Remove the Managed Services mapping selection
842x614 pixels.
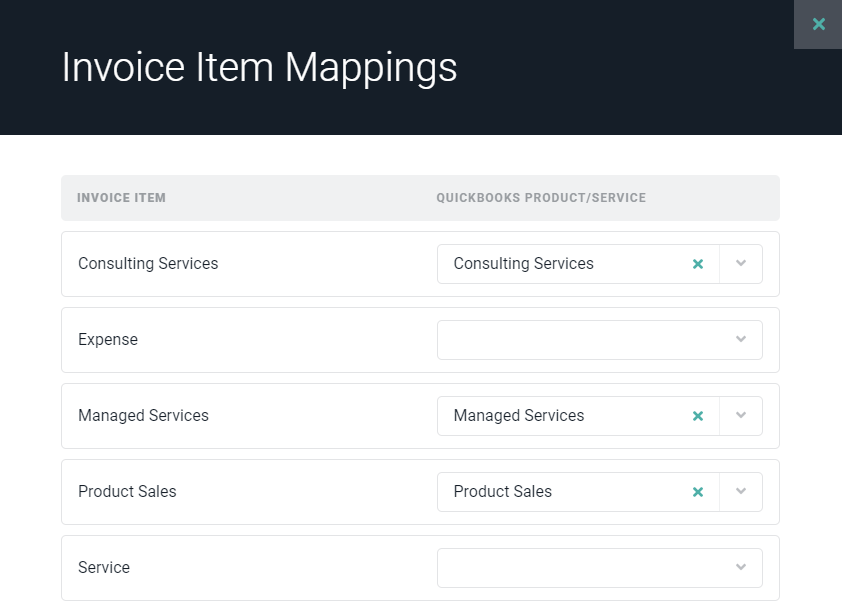(x=698, y=416)
